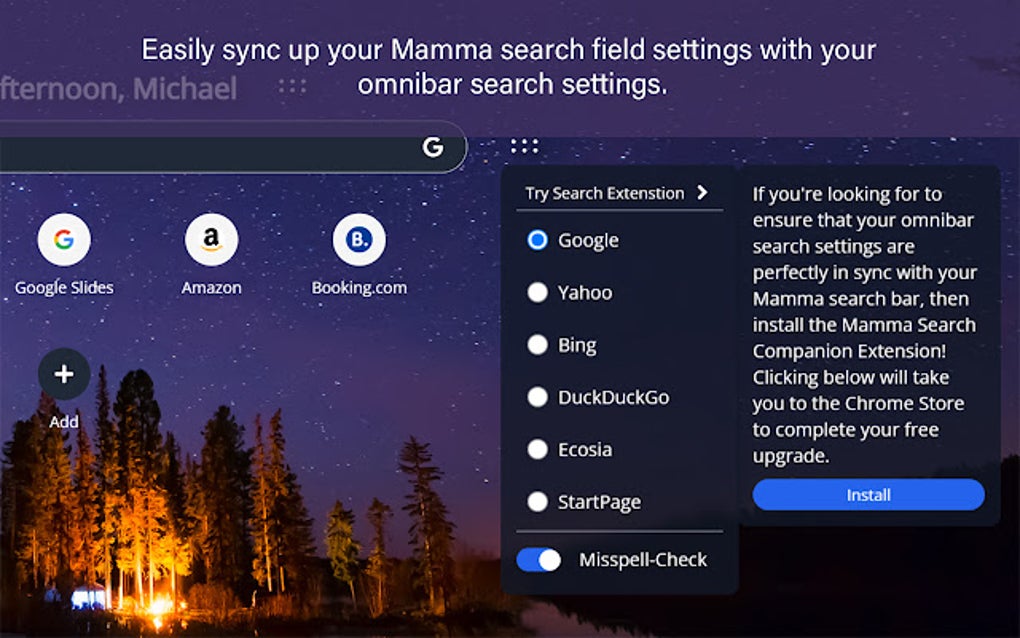Click the blue Install button
The height and width of the screenshot is (638, 1020).
click(x=868, y=495)
